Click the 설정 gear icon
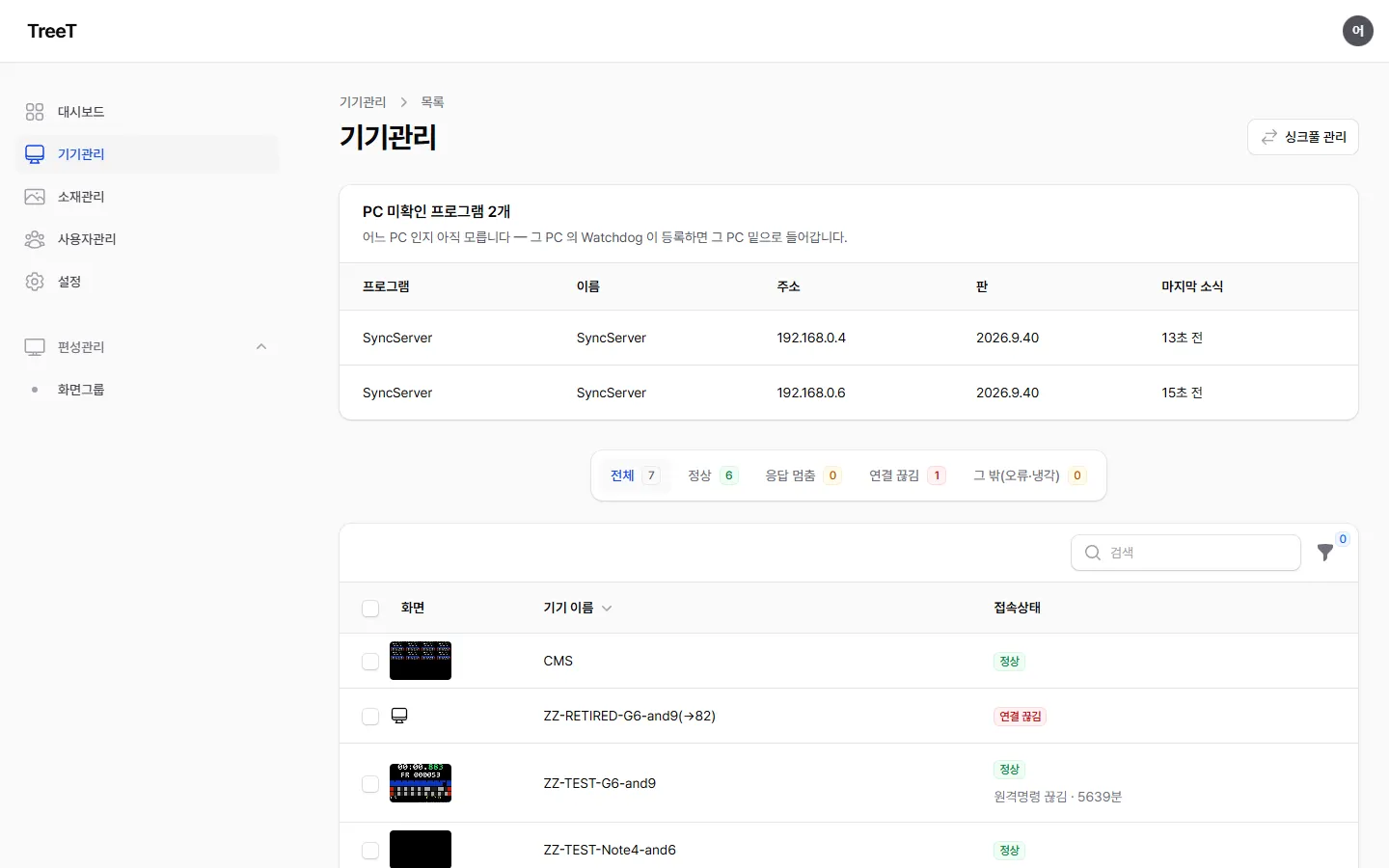 [x=35, y=282]
